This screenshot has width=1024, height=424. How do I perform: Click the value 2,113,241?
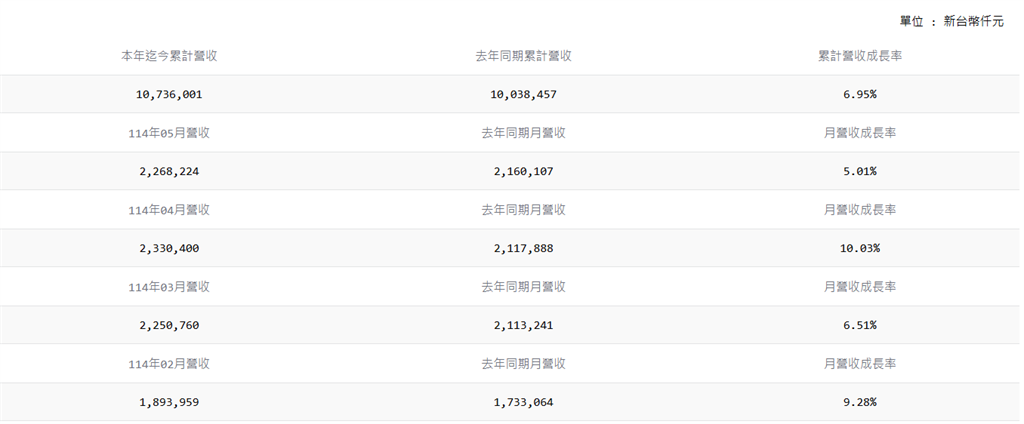(x=523, y=326)
